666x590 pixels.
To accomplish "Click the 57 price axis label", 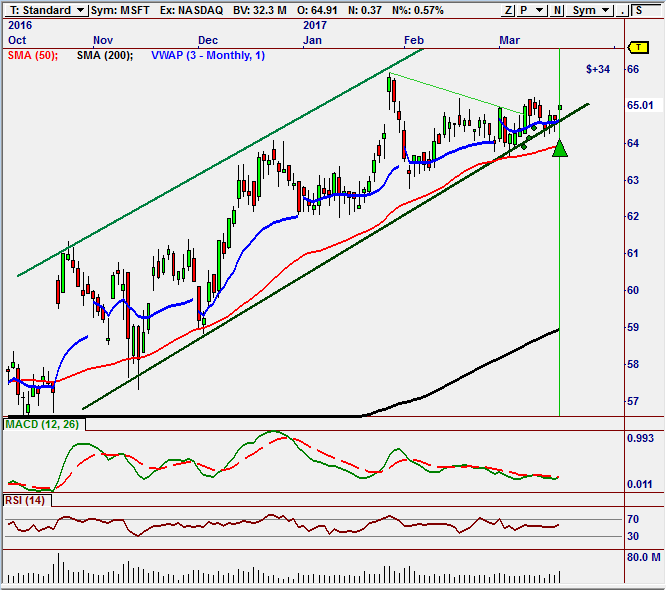I will point(633,401).
